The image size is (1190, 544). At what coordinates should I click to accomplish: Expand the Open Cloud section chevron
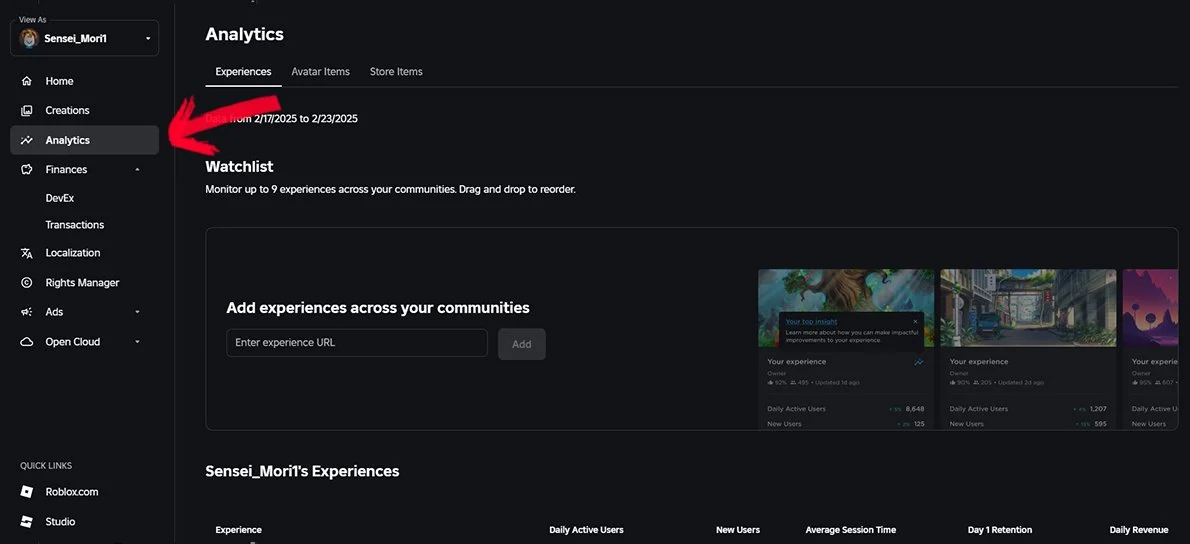click(x=137, y=342)
